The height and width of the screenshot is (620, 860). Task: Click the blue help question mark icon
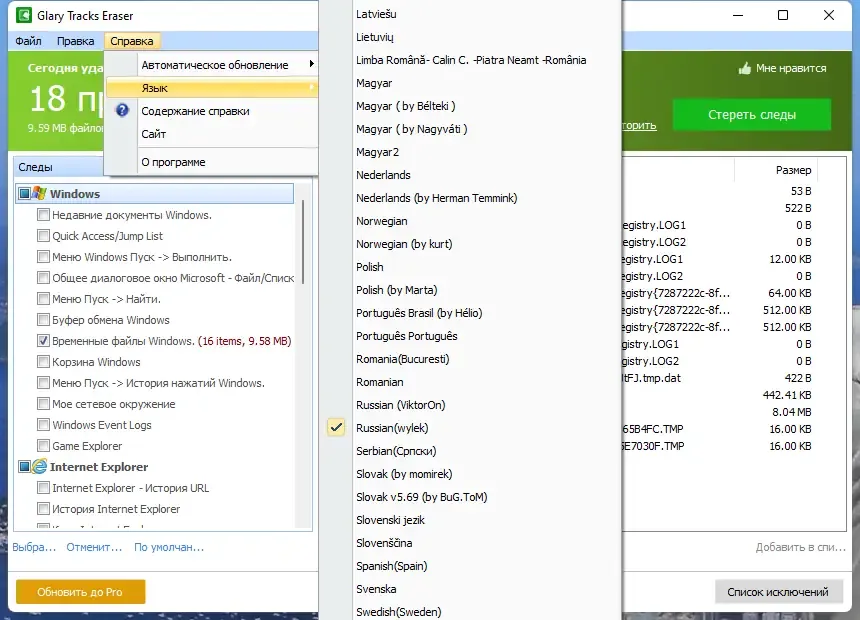click(122, 110)
